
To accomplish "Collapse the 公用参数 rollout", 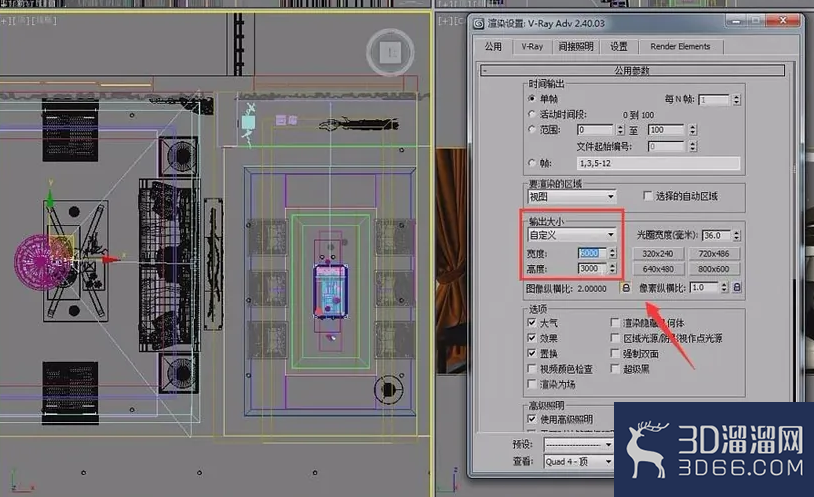I will pyautogui.click(x=632, y=70).
